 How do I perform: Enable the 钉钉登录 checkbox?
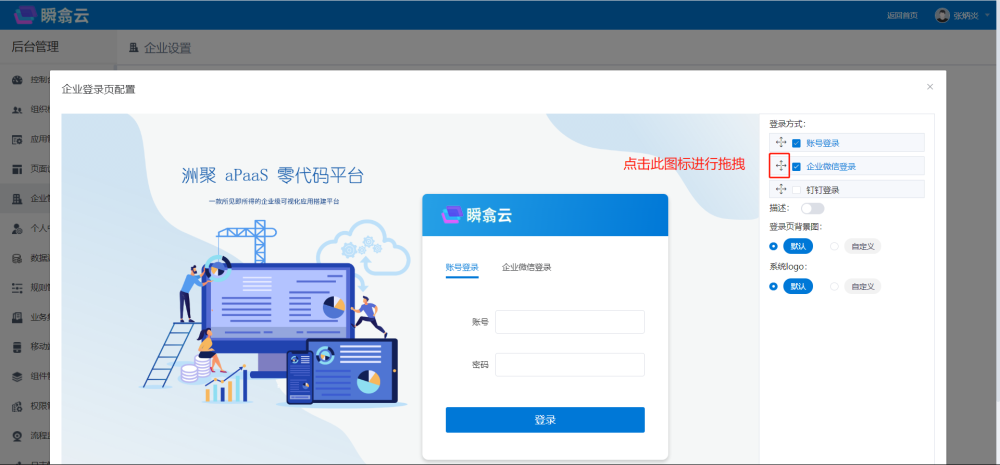pos(797,190)
